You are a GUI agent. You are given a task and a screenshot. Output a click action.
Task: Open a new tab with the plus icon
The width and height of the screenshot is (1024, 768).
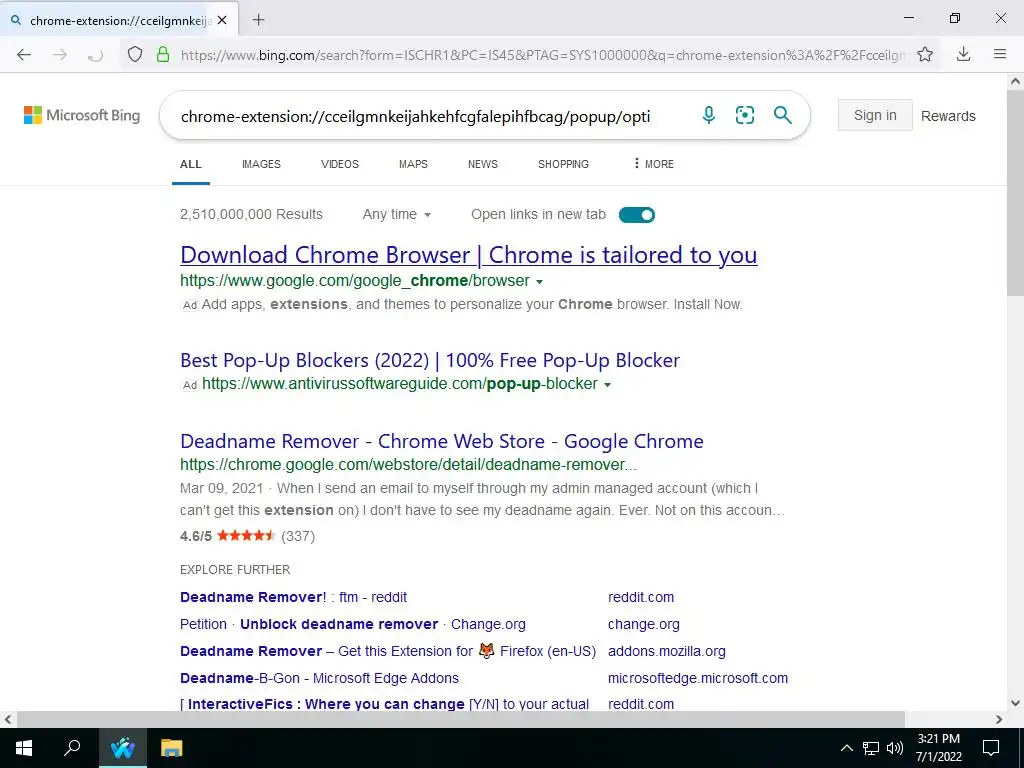click(259, 20)
